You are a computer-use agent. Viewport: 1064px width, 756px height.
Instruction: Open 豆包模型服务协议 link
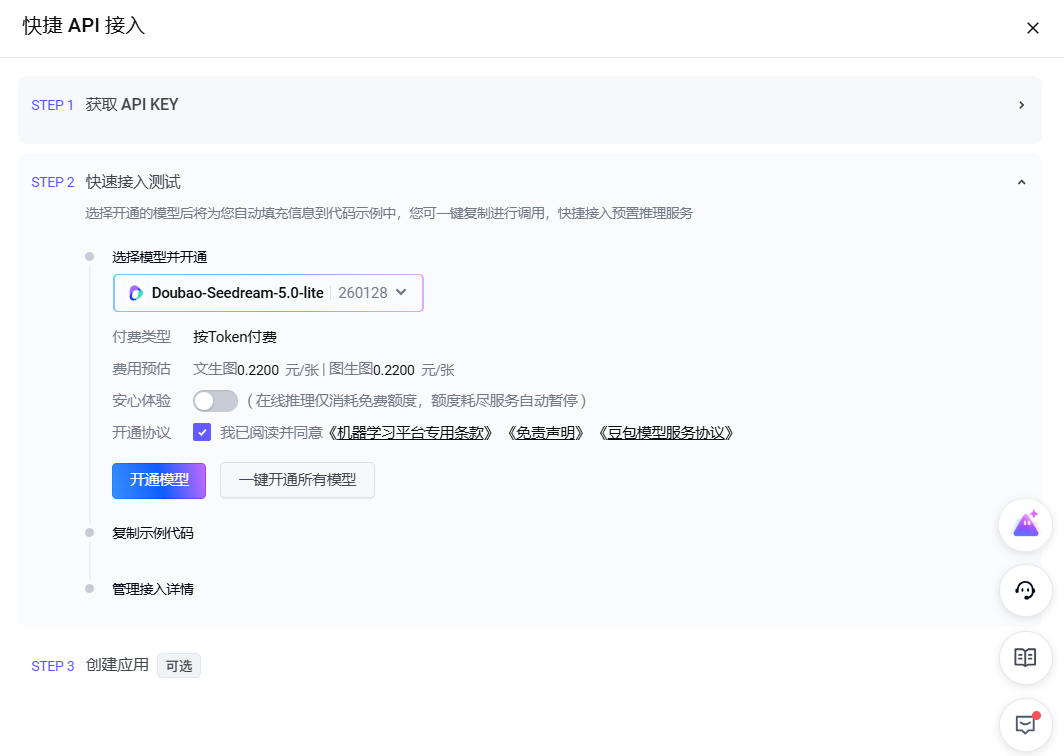coord(666,433)
